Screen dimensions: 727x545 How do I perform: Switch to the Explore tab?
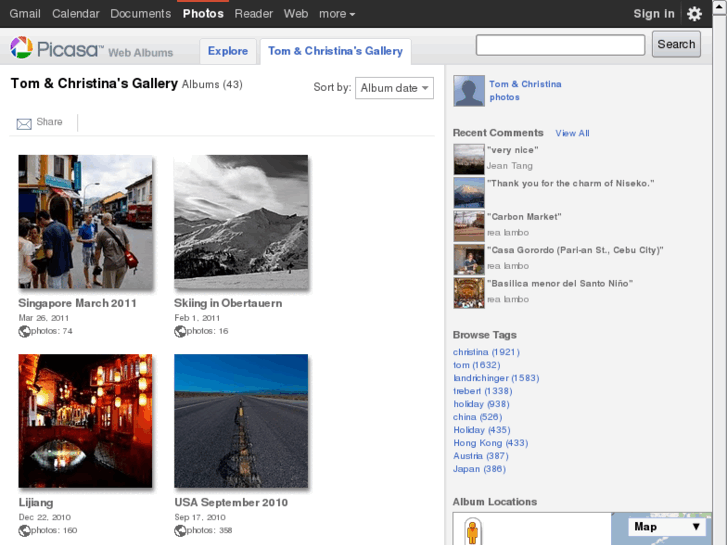point(228,51)
